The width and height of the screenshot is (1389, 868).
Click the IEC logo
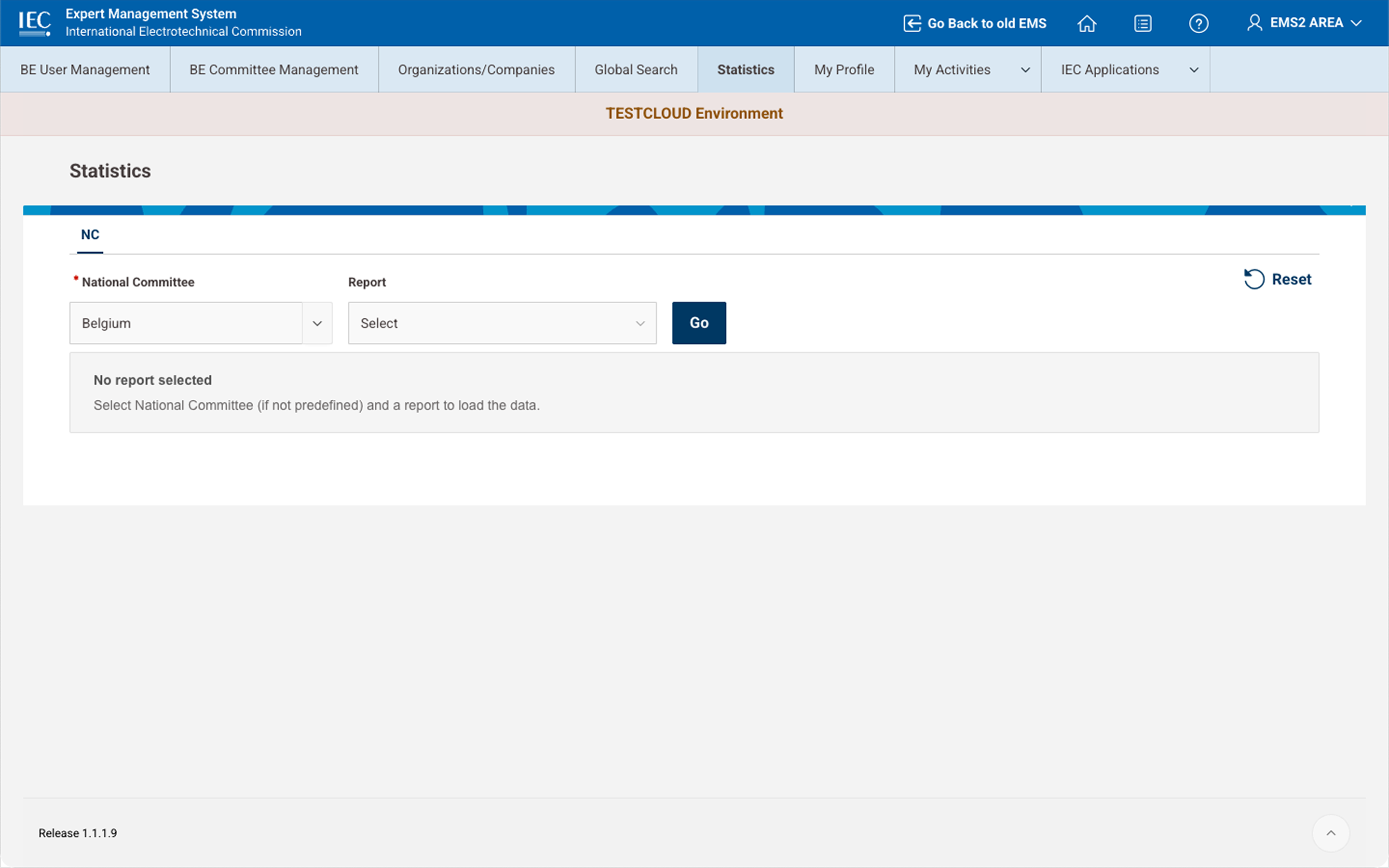pos(34,23)
